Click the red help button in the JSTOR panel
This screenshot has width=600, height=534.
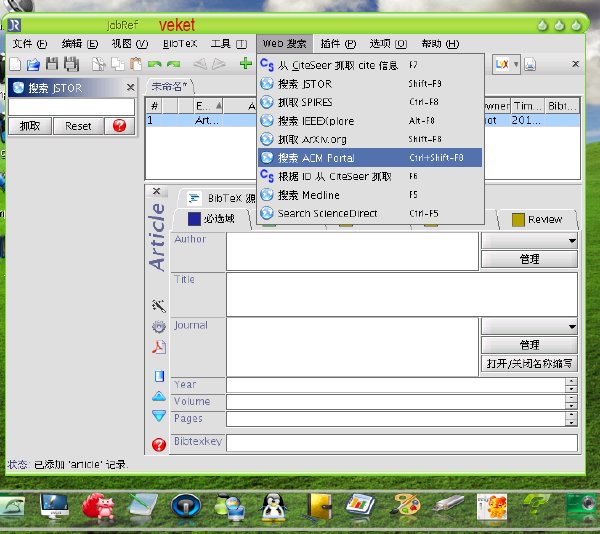coord(119,126)
